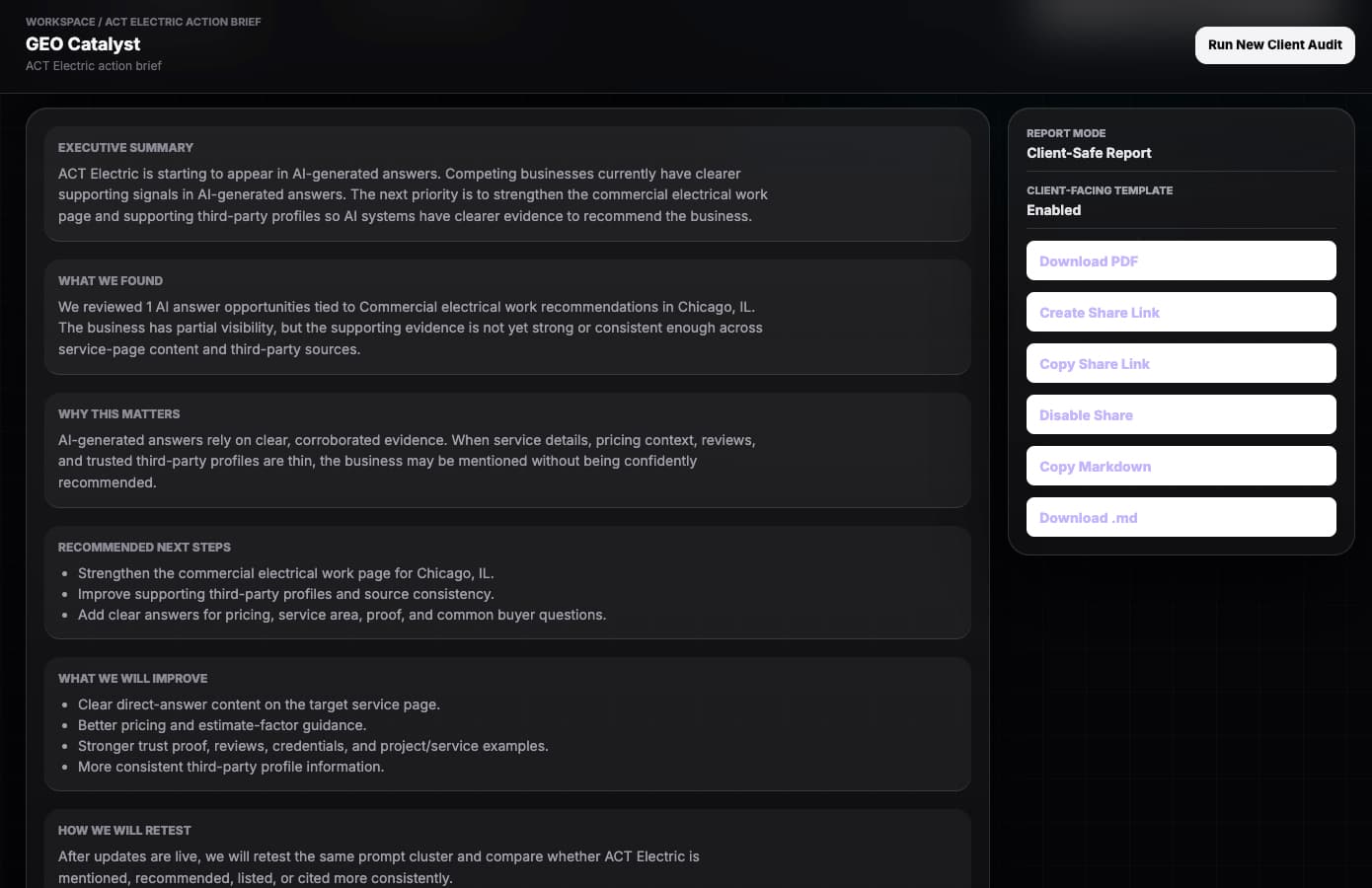Select the Recommended Next Steps heading

144,548
